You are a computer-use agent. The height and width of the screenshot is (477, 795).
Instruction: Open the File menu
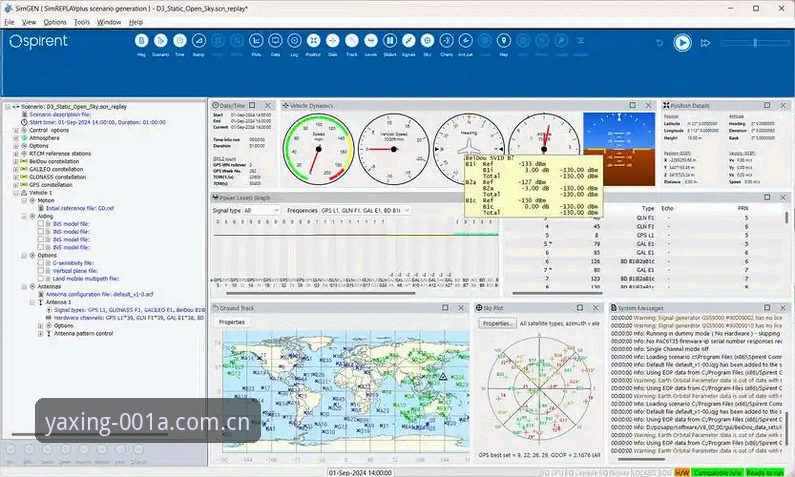tap(9, 22)
